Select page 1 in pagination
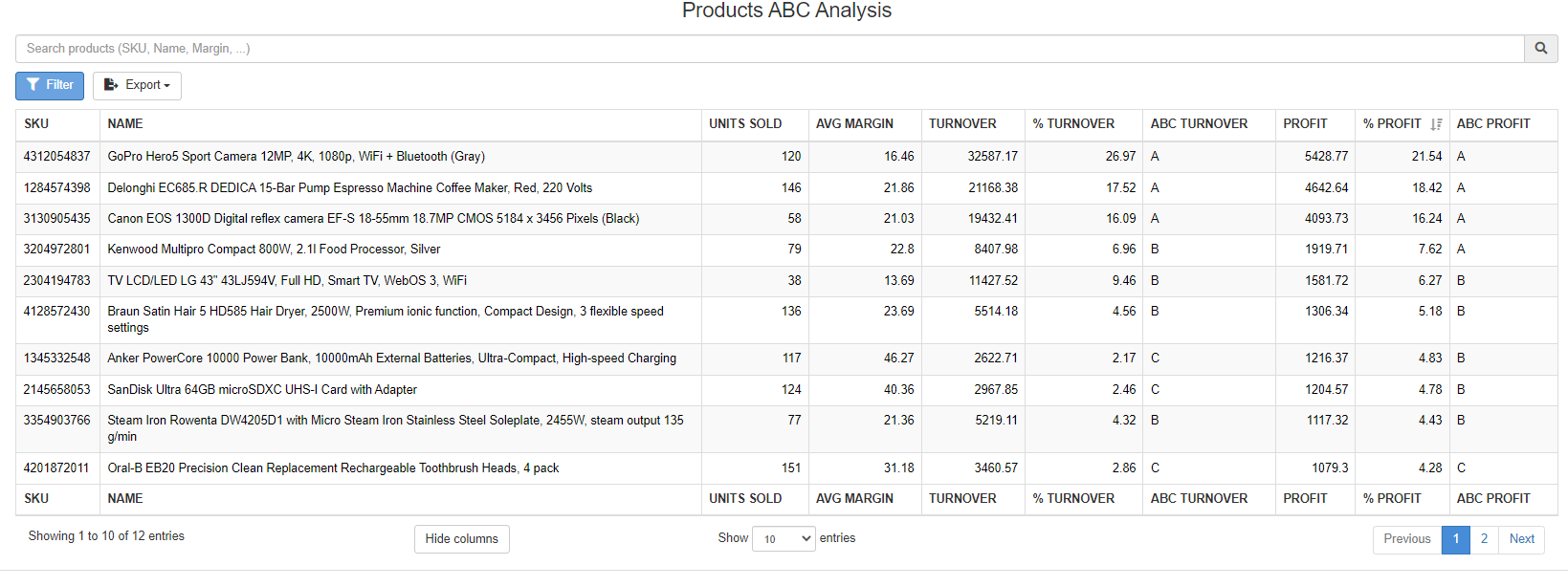 coord(1455,539)
